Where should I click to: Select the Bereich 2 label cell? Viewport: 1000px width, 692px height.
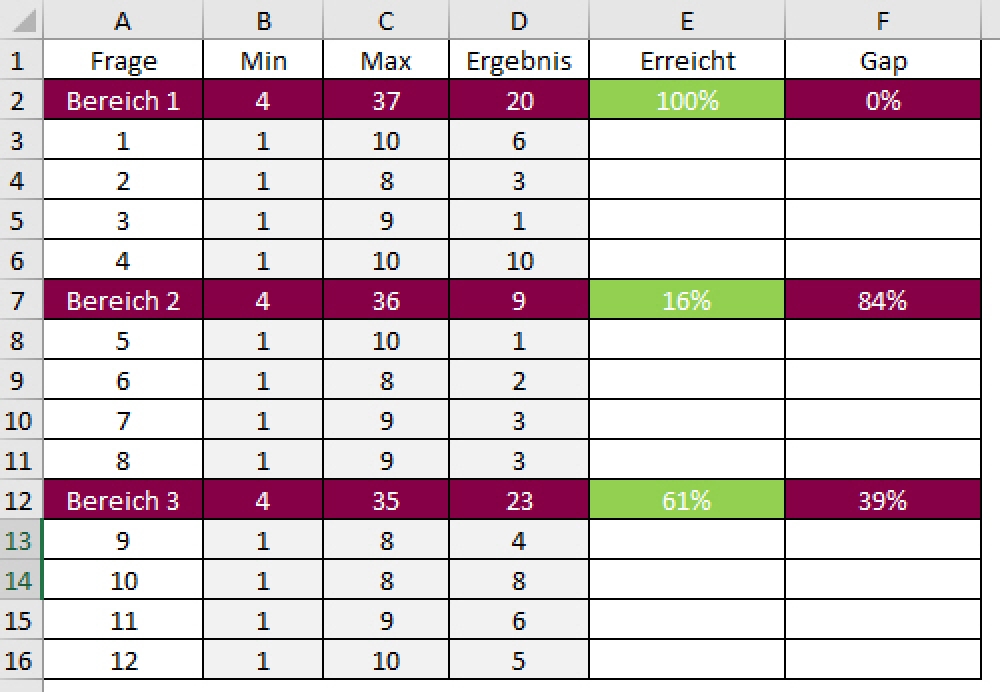tap(122, 300)
